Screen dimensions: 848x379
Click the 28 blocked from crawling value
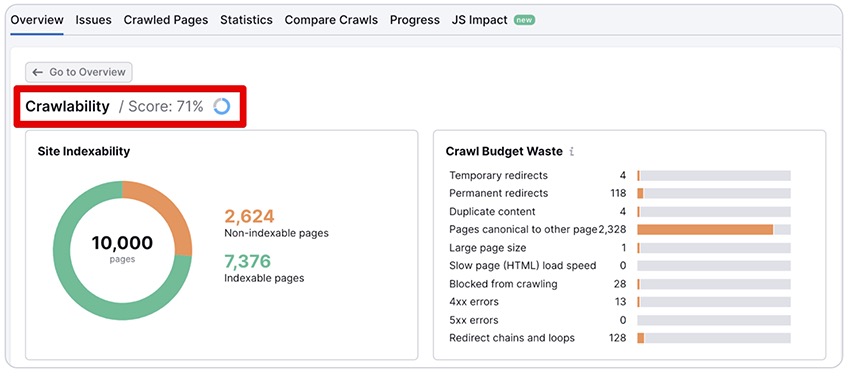[x=620, y=284]
